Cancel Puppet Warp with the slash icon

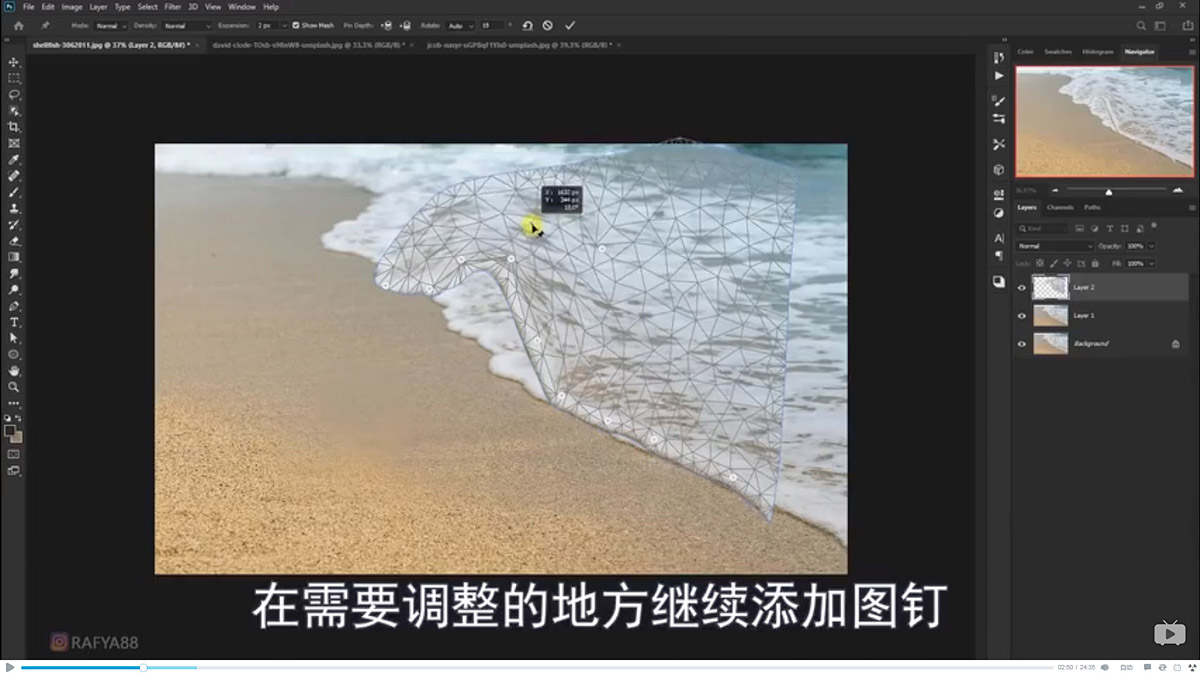[547, 25]
